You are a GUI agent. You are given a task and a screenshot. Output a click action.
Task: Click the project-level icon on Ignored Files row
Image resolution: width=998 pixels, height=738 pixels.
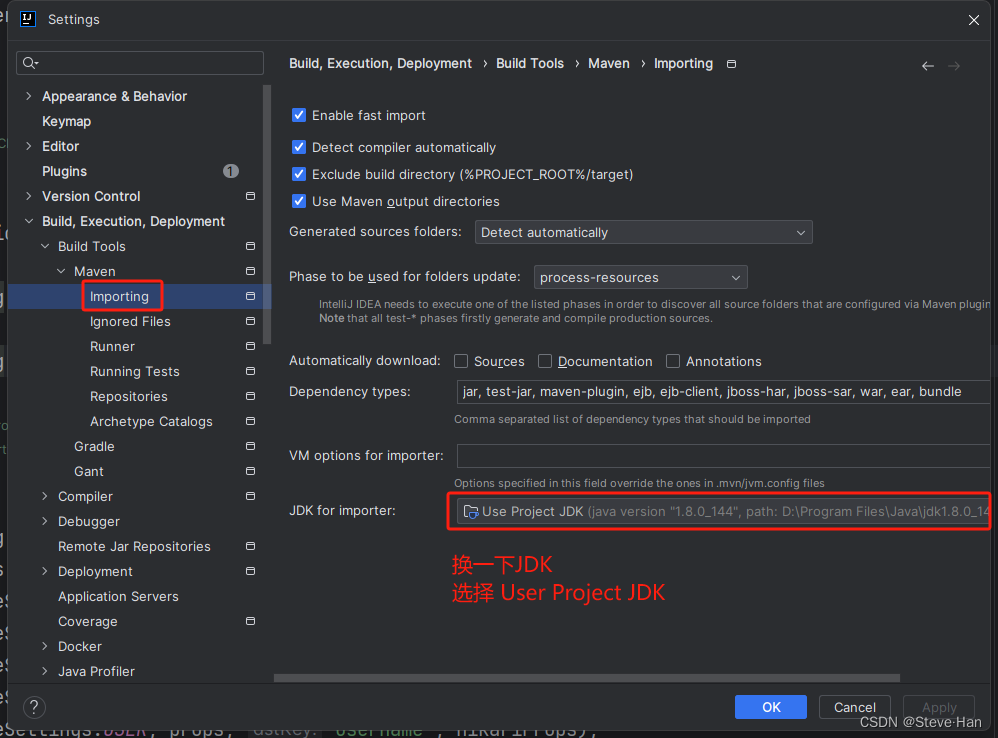tap(250, 321)
